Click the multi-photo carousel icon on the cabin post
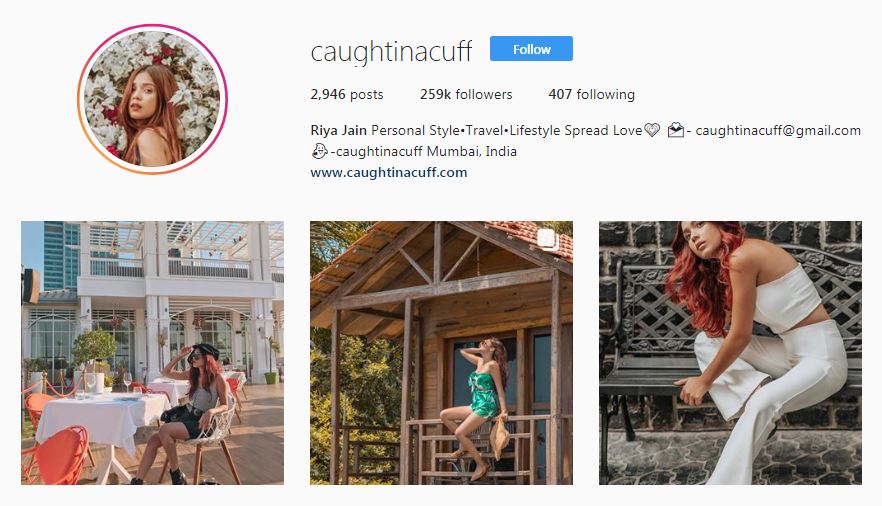Viewport: 882px width, 506px height. pos(547,240)
